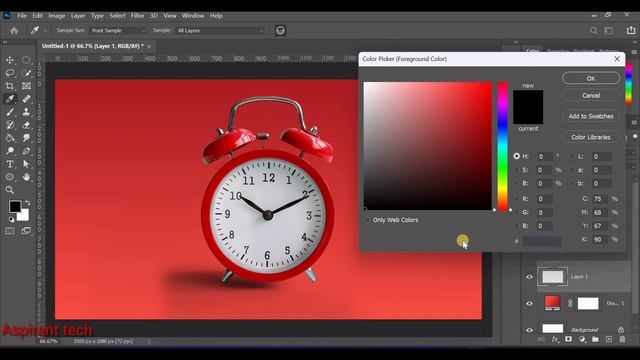Click Add to Swatches button
The height and width of the screenshot is (360, 640).
(591, 116)
